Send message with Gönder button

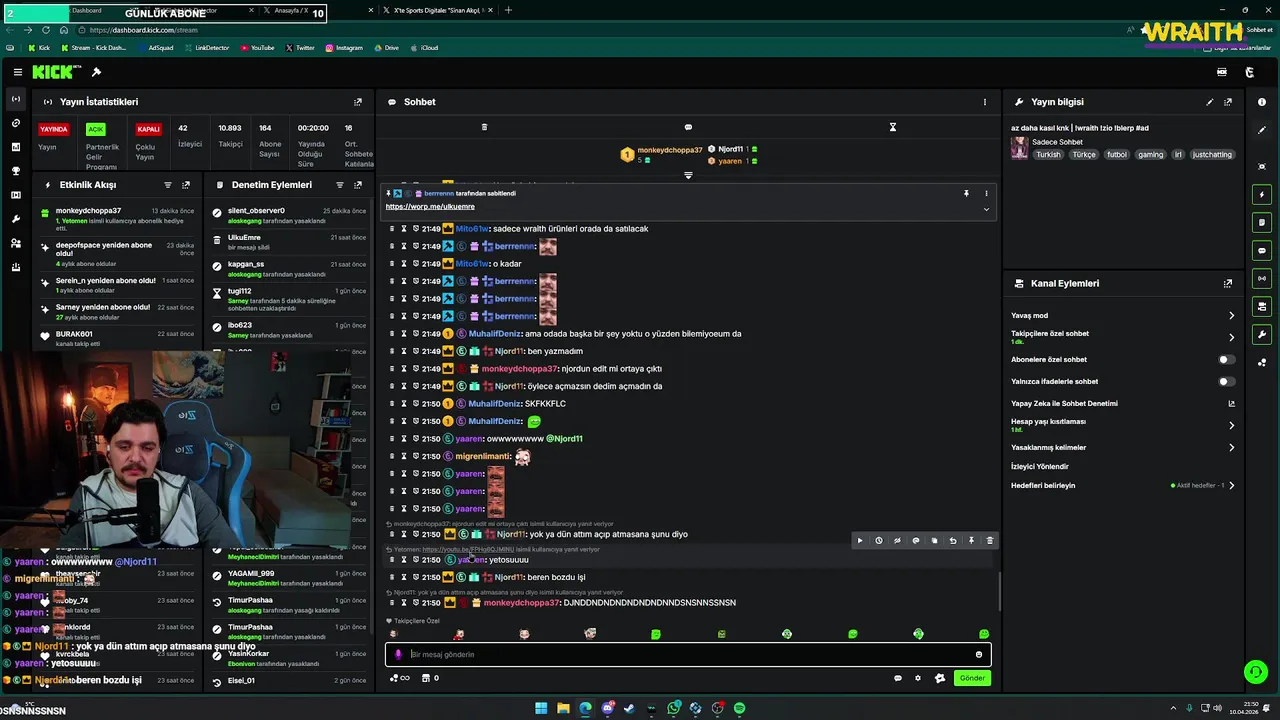point(972,678)
